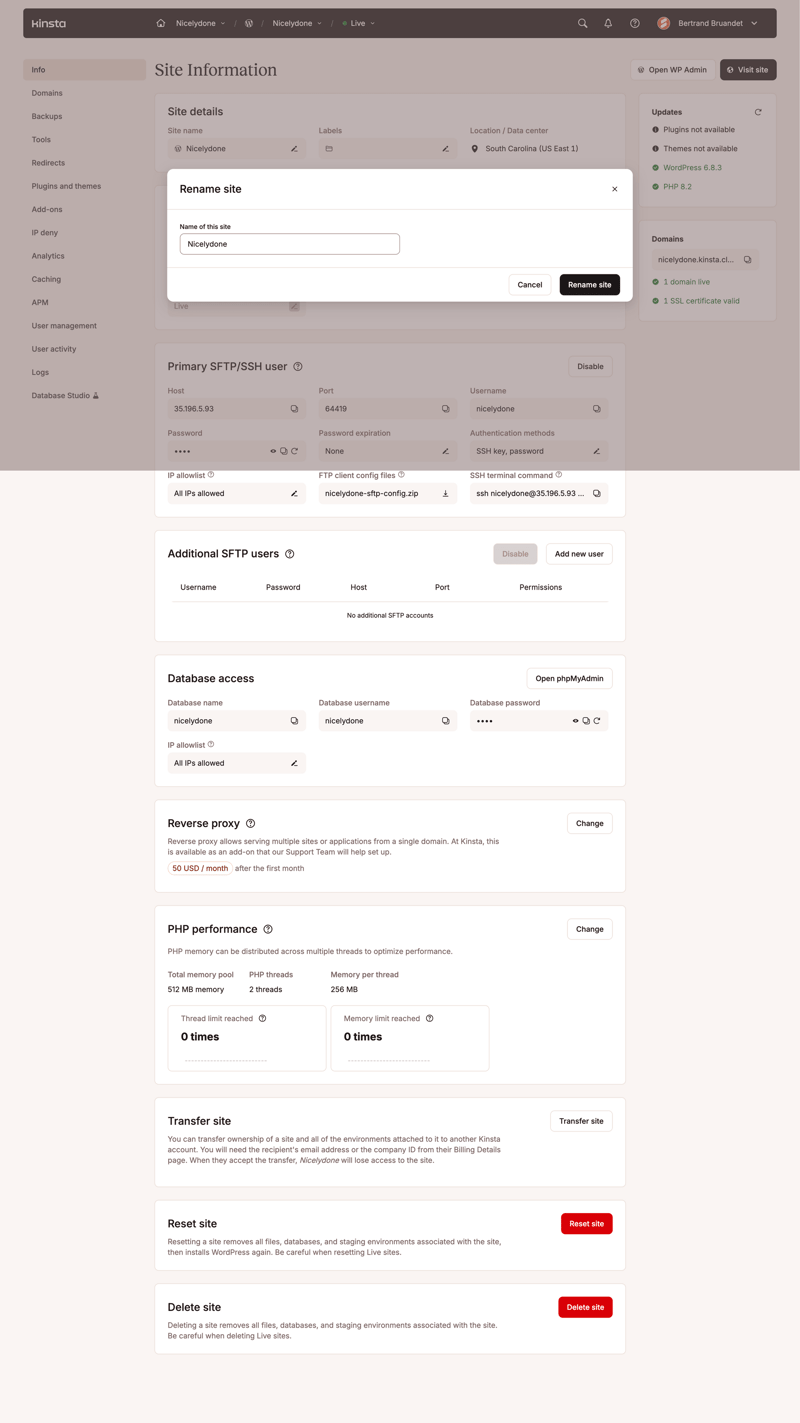Open phpMyAdmin for database access
Viewport: 800px width, 1423px height.
click(x=568, y=677)
